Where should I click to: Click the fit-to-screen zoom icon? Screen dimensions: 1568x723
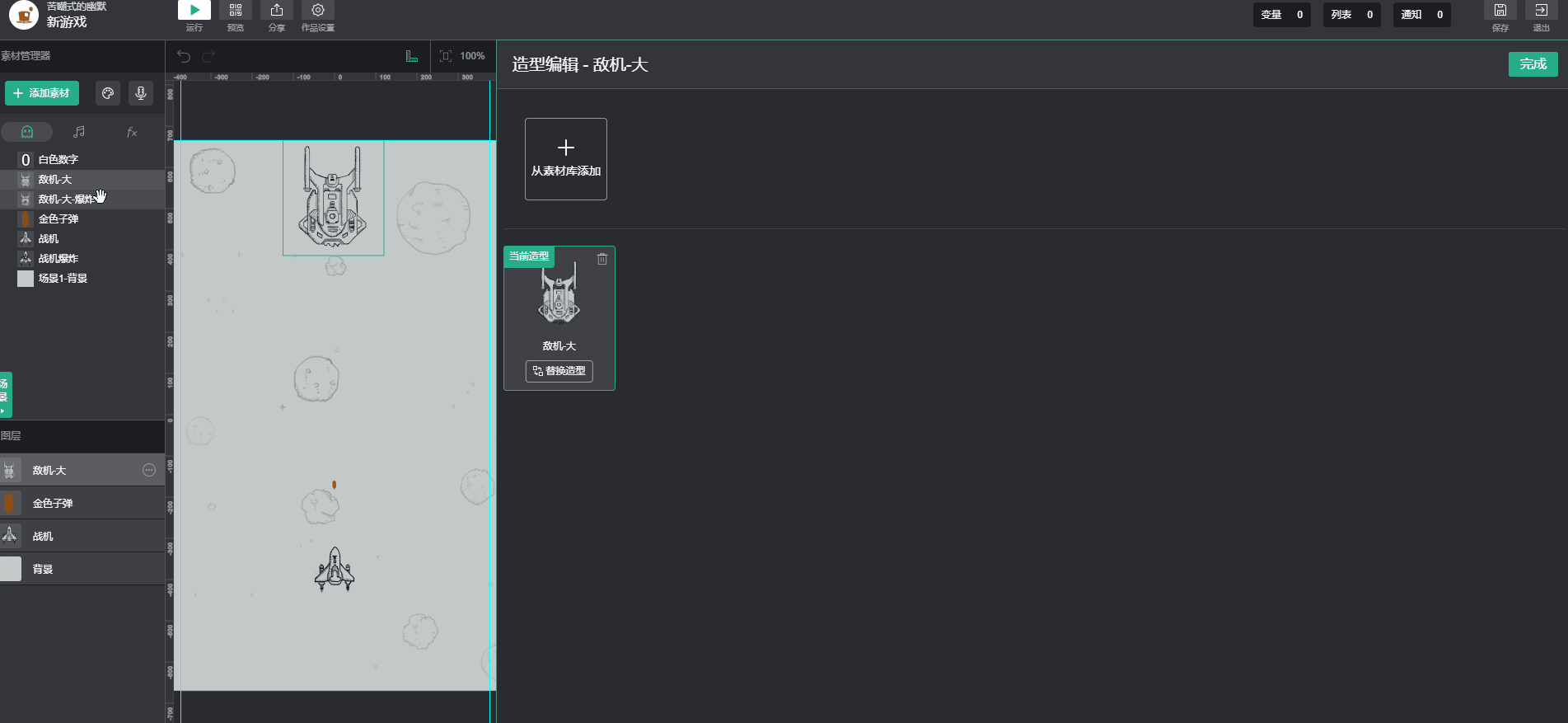click(446, 56)
